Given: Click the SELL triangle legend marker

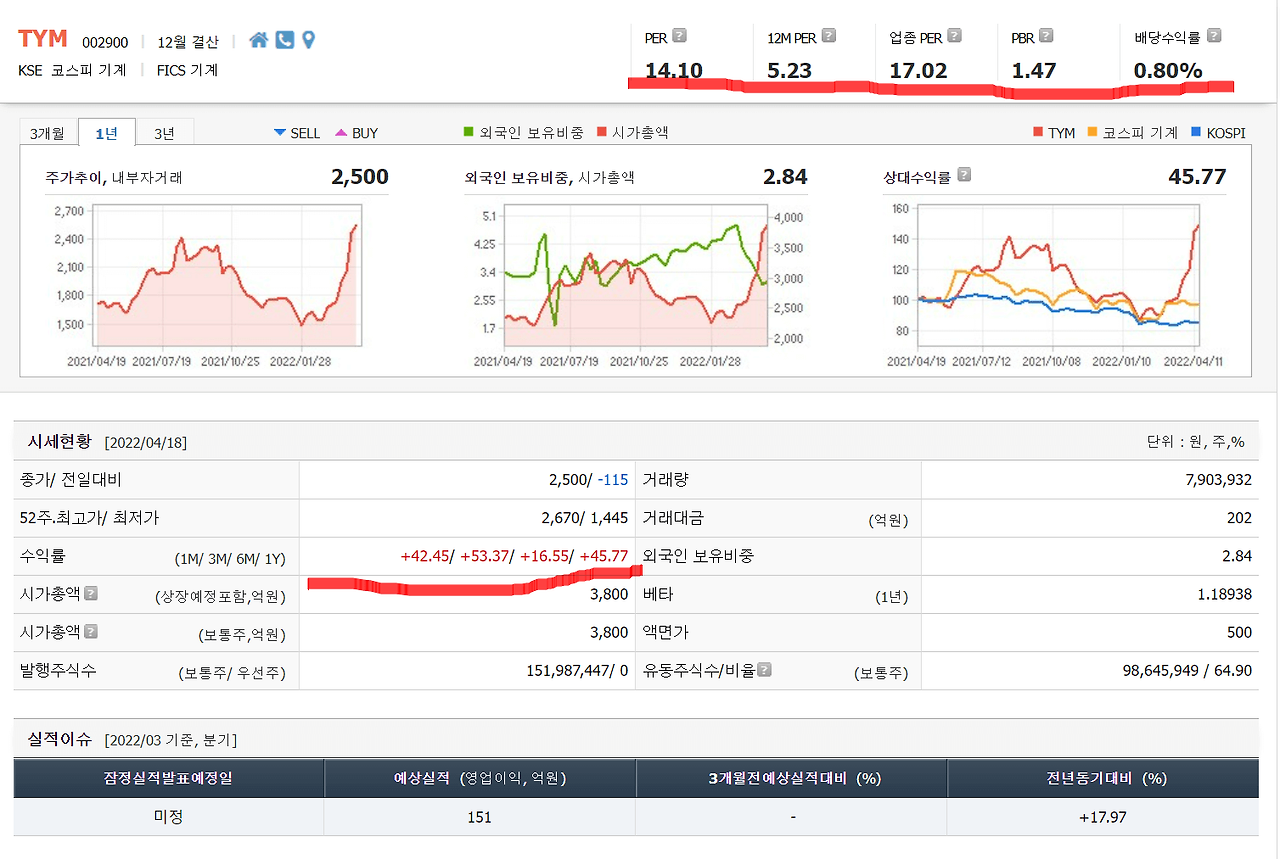Looking at the screenshot, I should click(280, 133).
